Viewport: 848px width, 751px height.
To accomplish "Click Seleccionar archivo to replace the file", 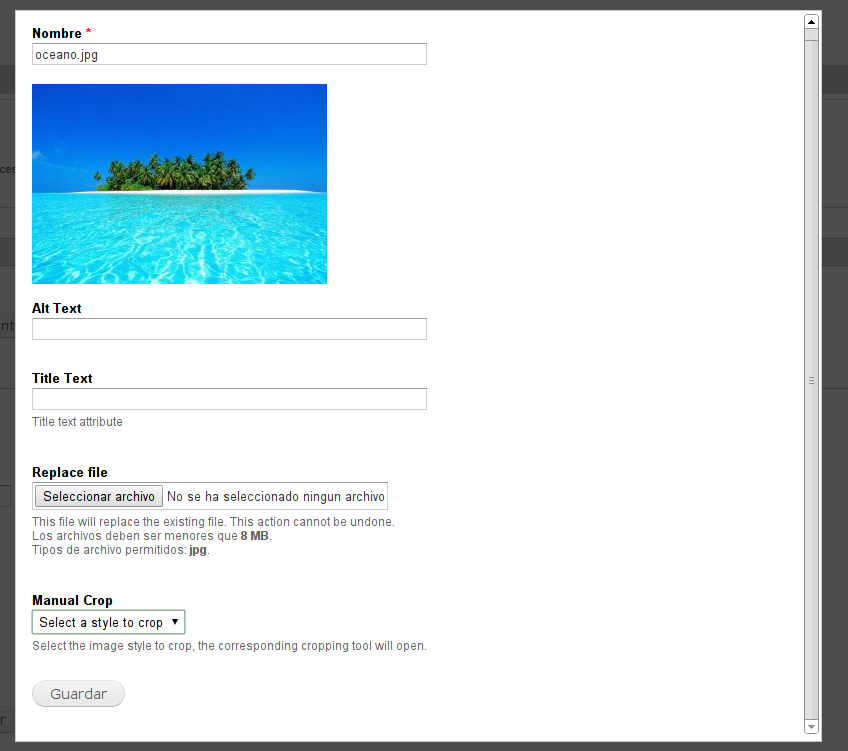I will click(97, 495).
